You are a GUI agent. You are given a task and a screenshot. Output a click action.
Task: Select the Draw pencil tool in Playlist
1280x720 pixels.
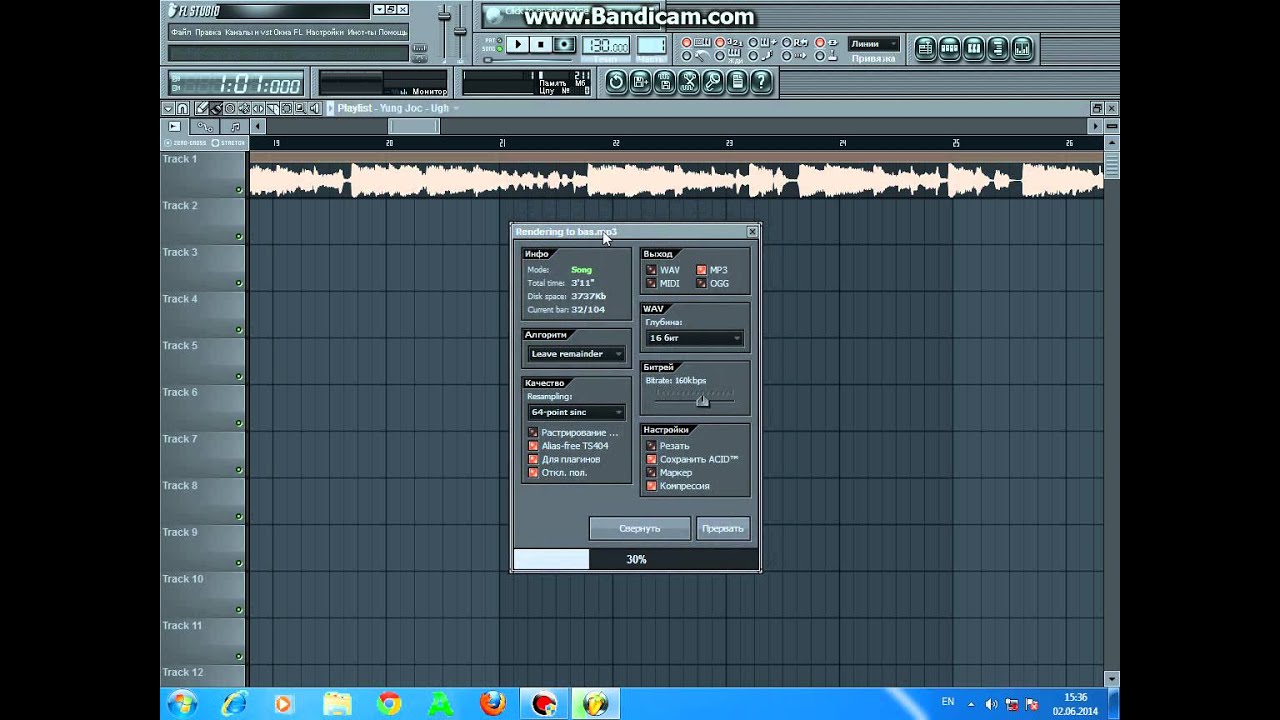click(x=201, y=108)
